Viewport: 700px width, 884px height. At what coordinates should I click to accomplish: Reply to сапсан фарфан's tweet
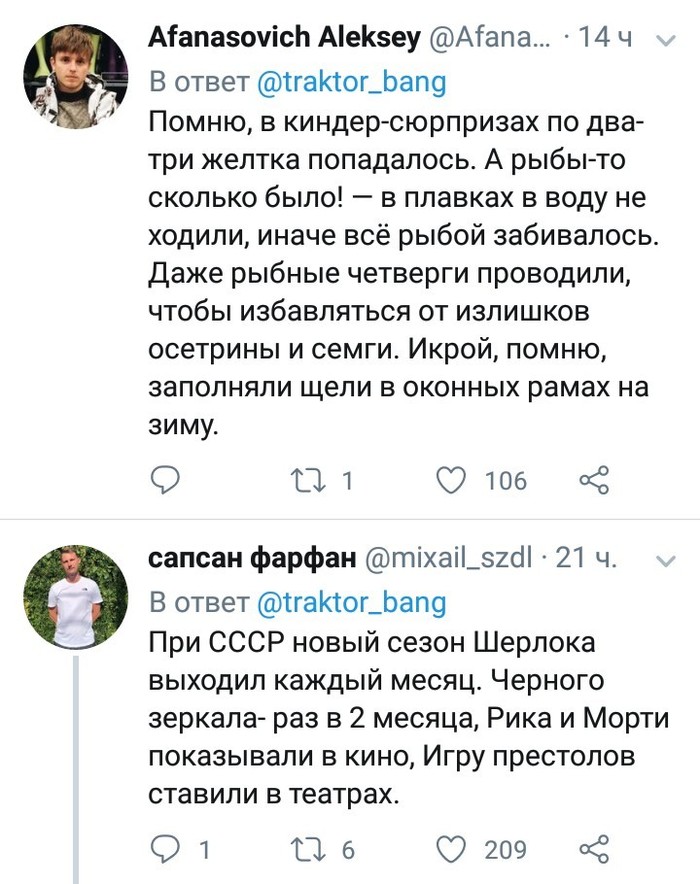pyautogui.click(x=164, y=850)
